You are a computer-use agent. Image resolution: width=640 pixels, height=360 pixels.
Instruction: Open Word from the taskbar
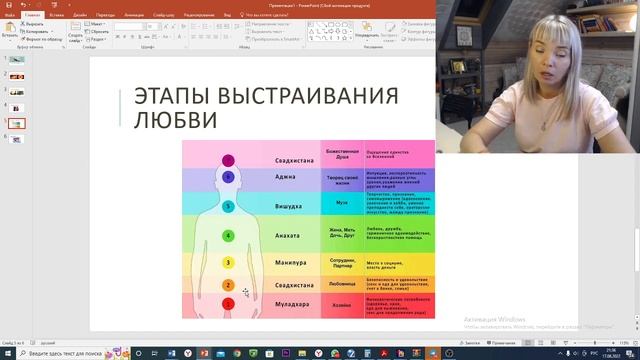(171, 353)
